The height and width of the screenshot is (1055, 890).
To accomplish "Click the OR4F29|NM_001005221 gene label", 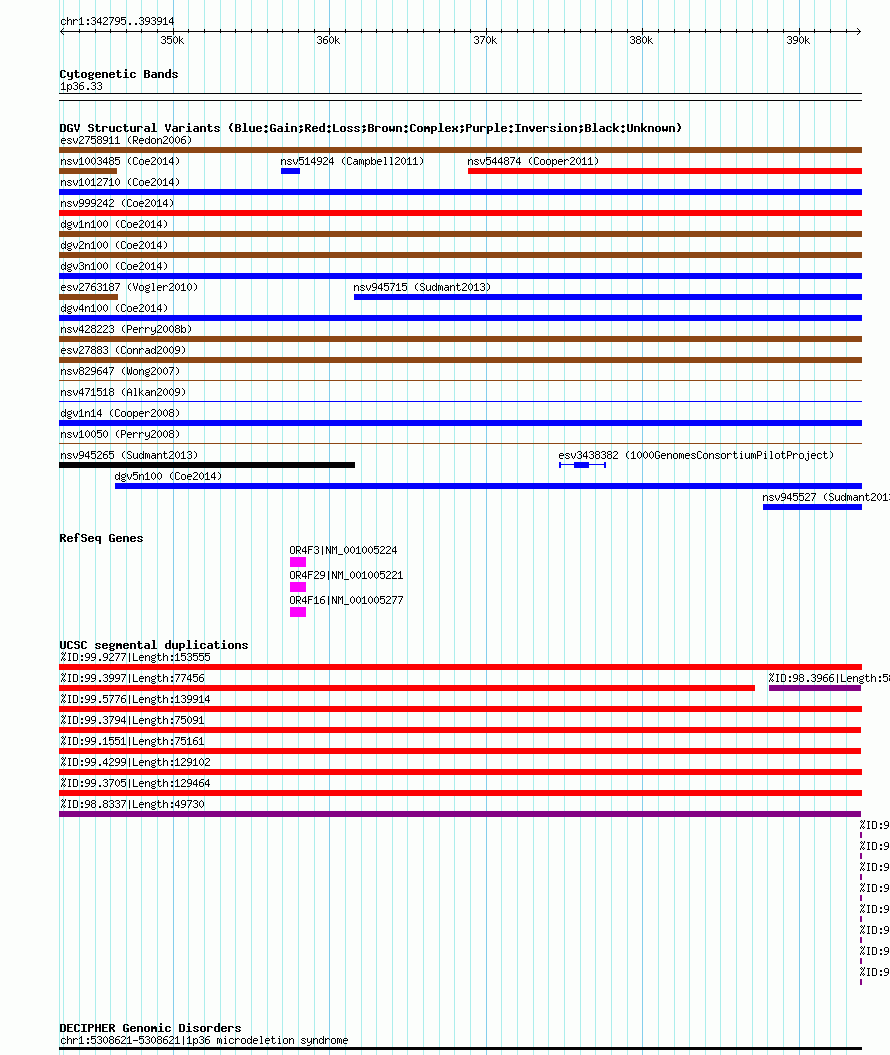I will pos(346,575).
